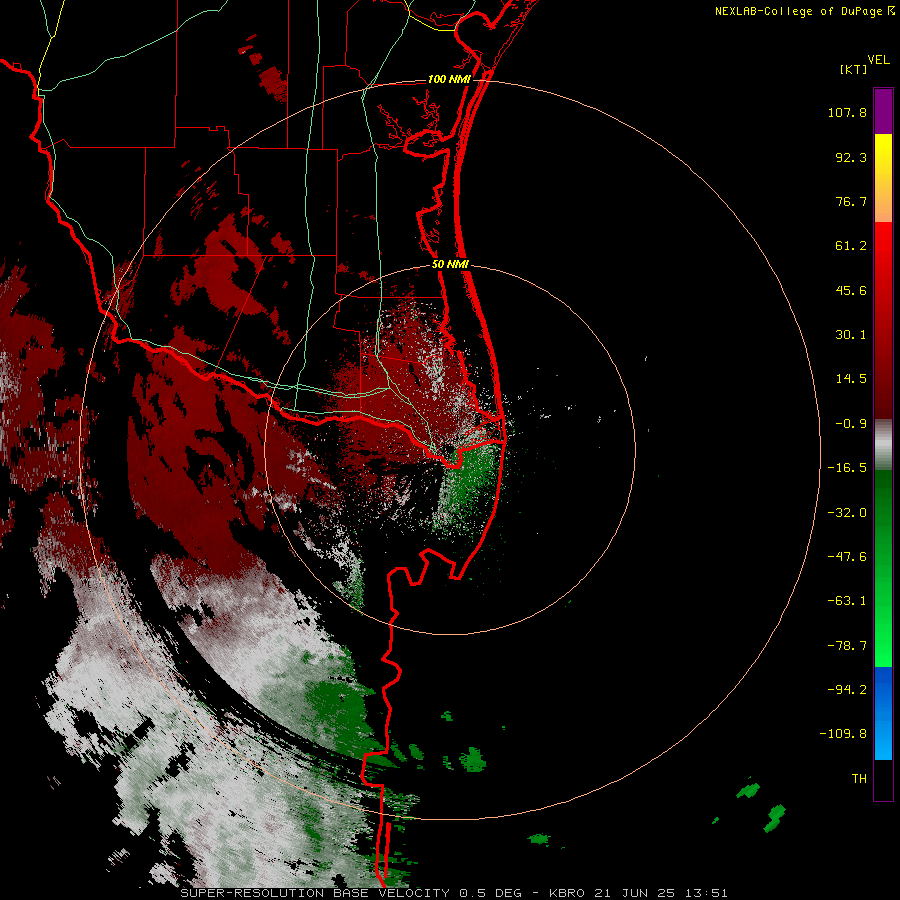This screenshot has width=900, height=900.
Task: Click the 107.8 value on the velocity scale
Action: (x=847, y=112)
